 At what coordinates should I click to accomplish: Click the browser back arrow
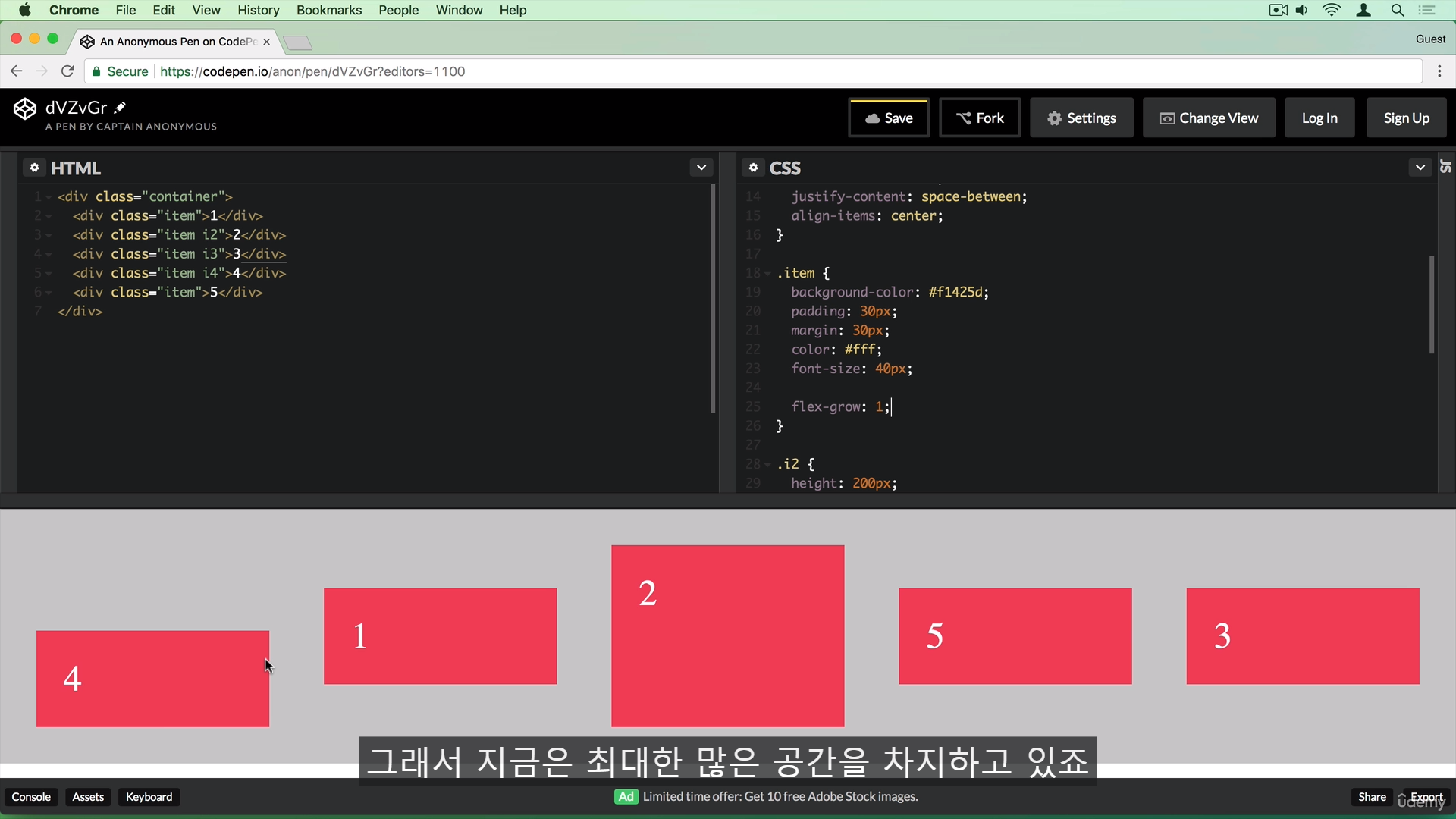tap(17, 71)
